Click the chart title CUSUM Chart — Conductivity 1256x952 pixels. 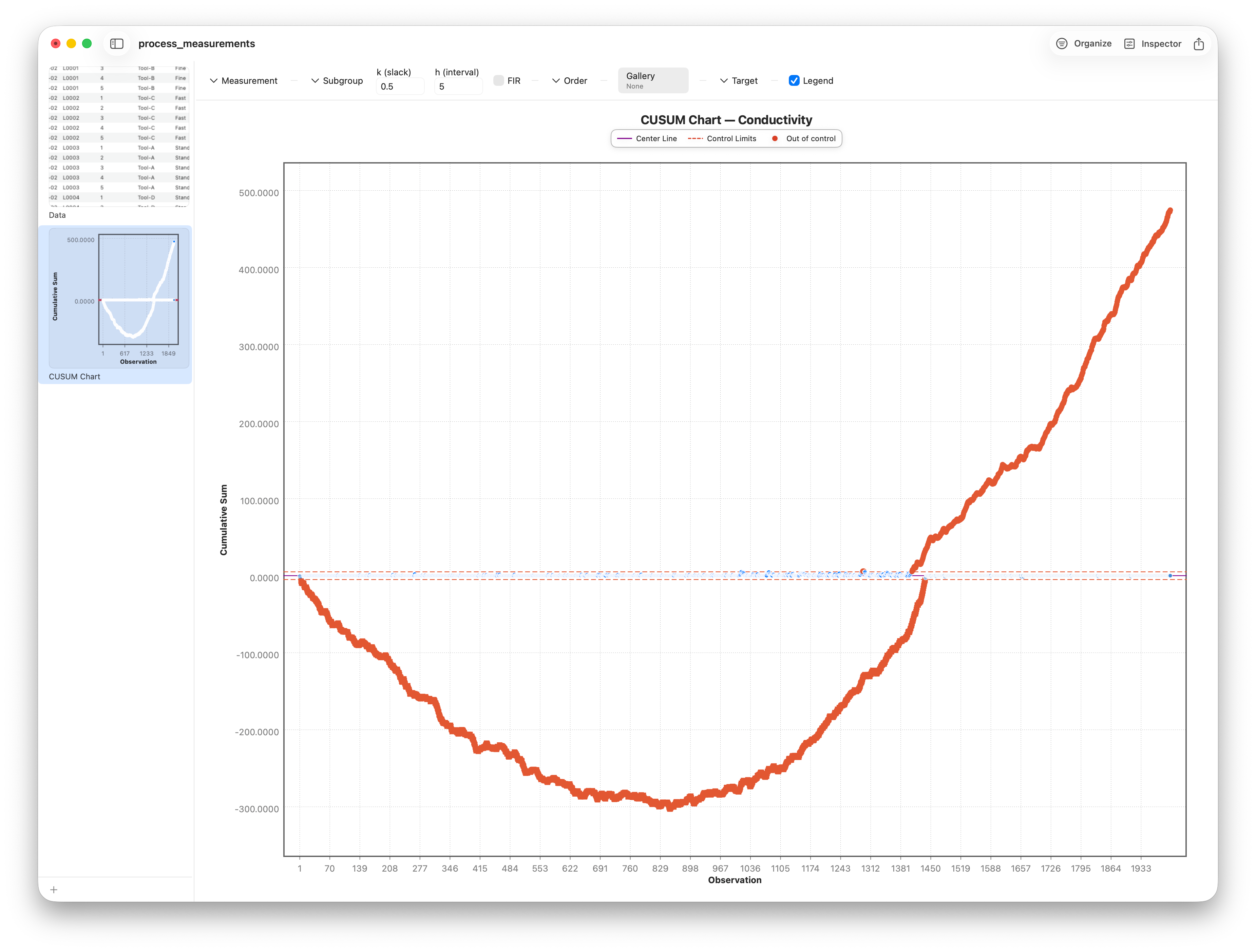coord(726,120)
